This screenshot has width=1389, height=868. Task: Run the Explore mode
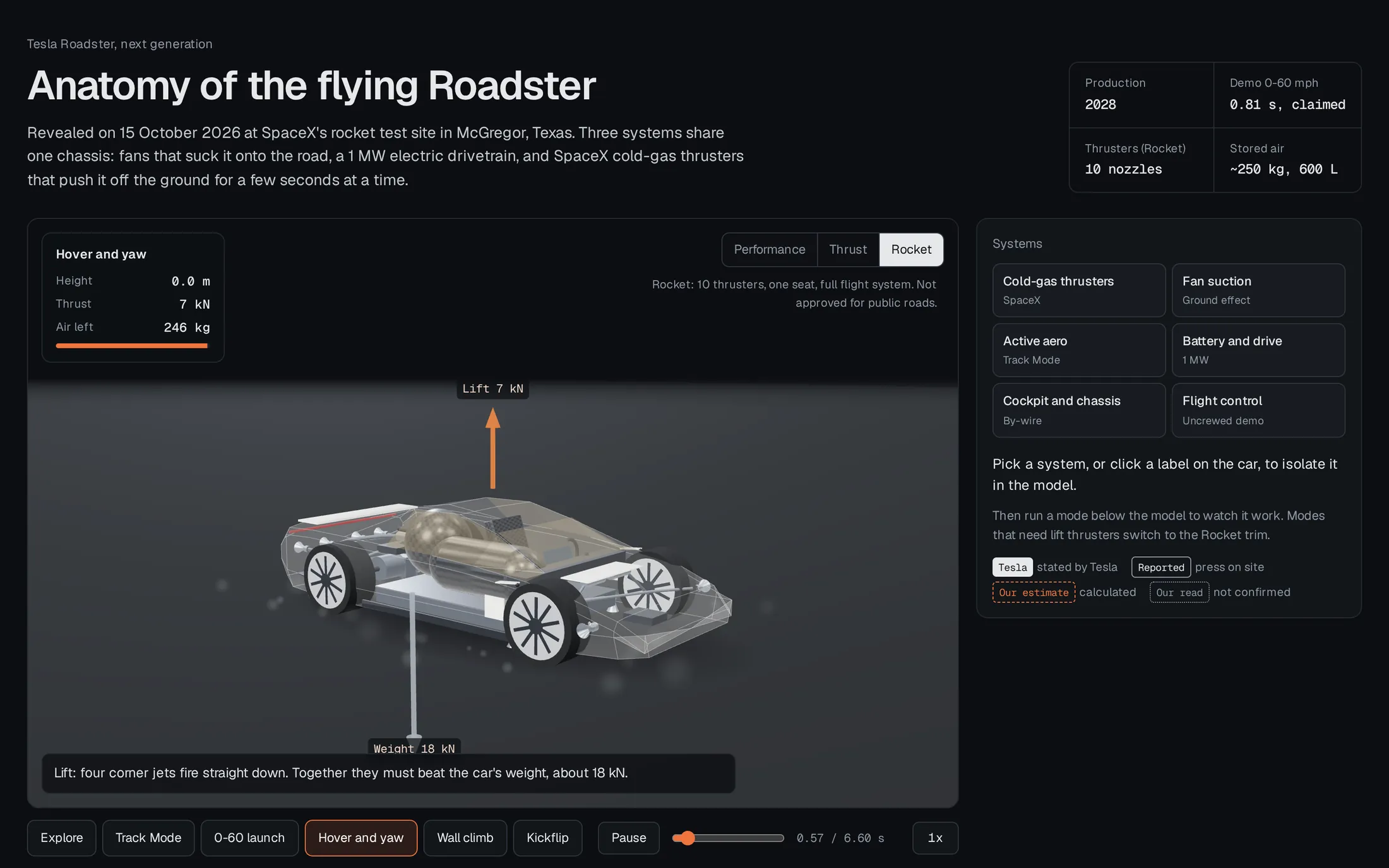(61, 838)
